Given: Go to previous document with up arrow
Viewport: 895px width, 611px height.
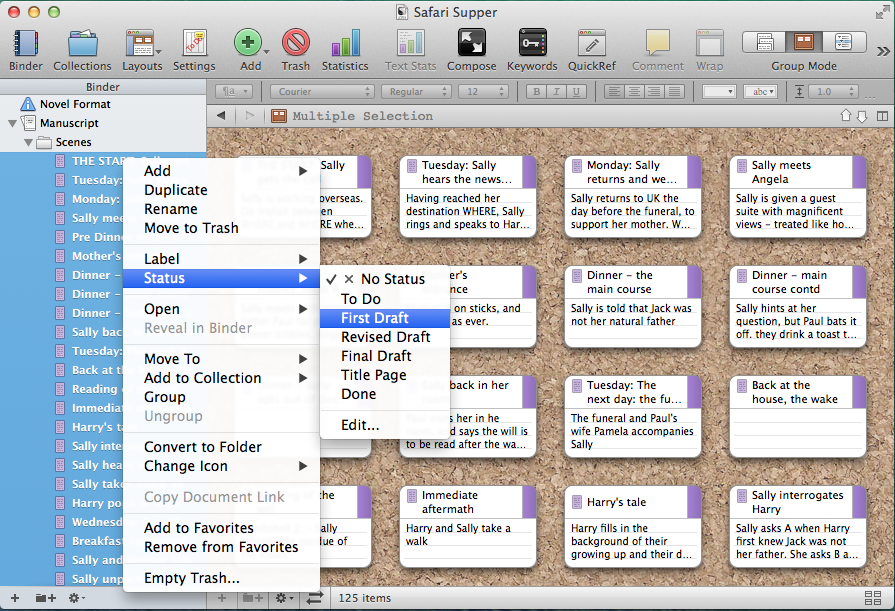Looking at the screenshot, I should 846,116.
